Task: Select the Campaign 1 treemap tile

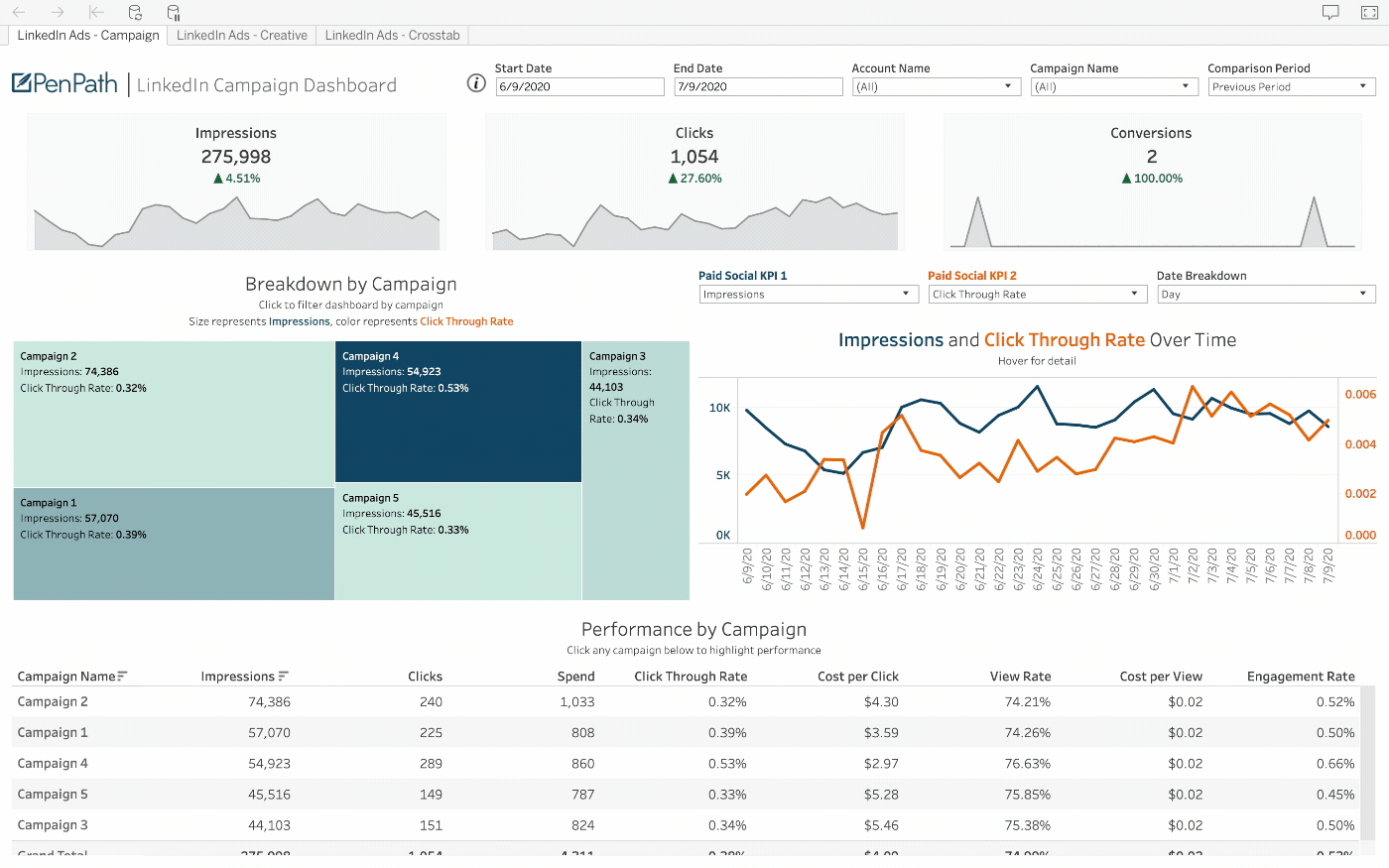Action: coord(174,544)
